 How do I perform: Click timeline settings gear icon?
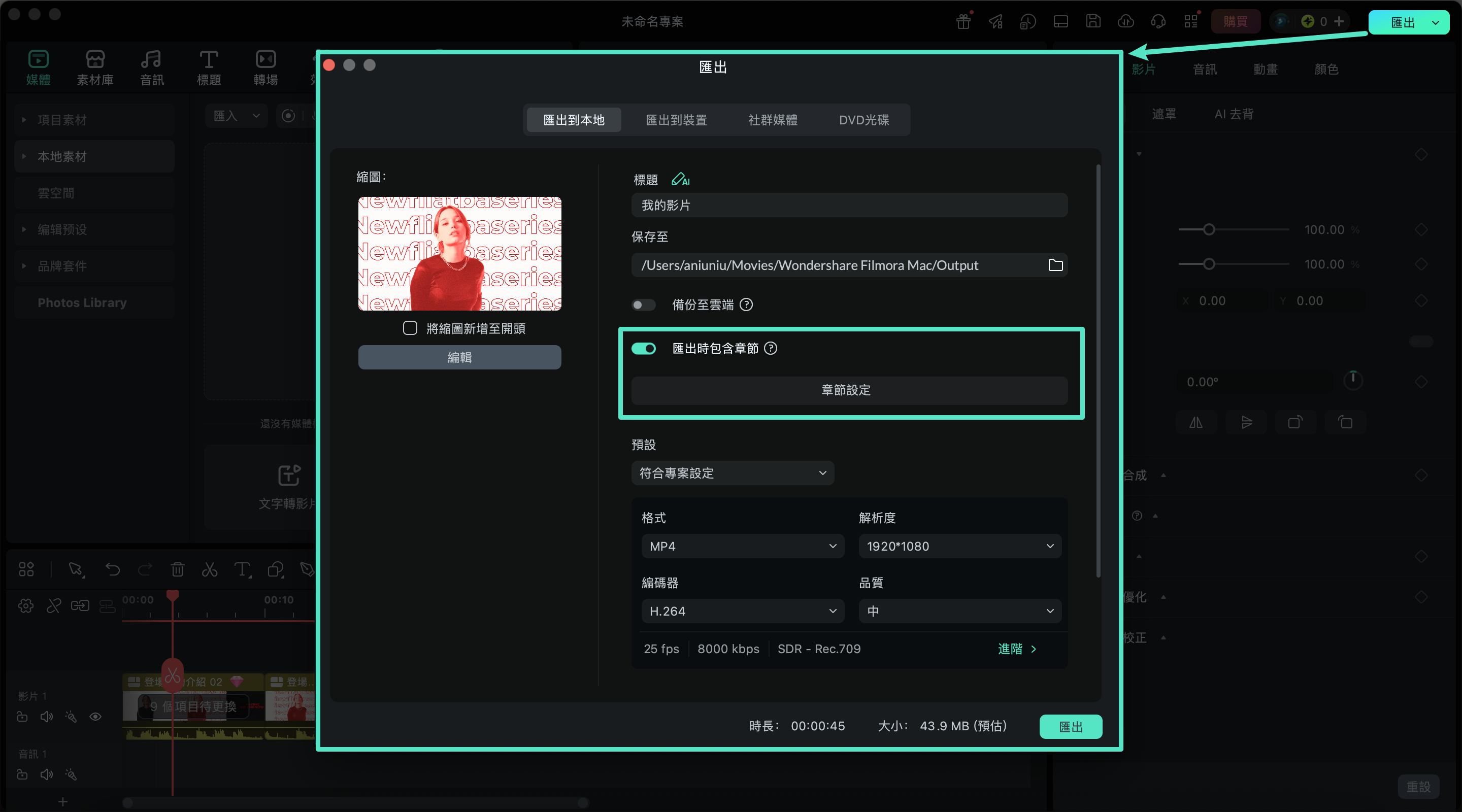point(25,606)
